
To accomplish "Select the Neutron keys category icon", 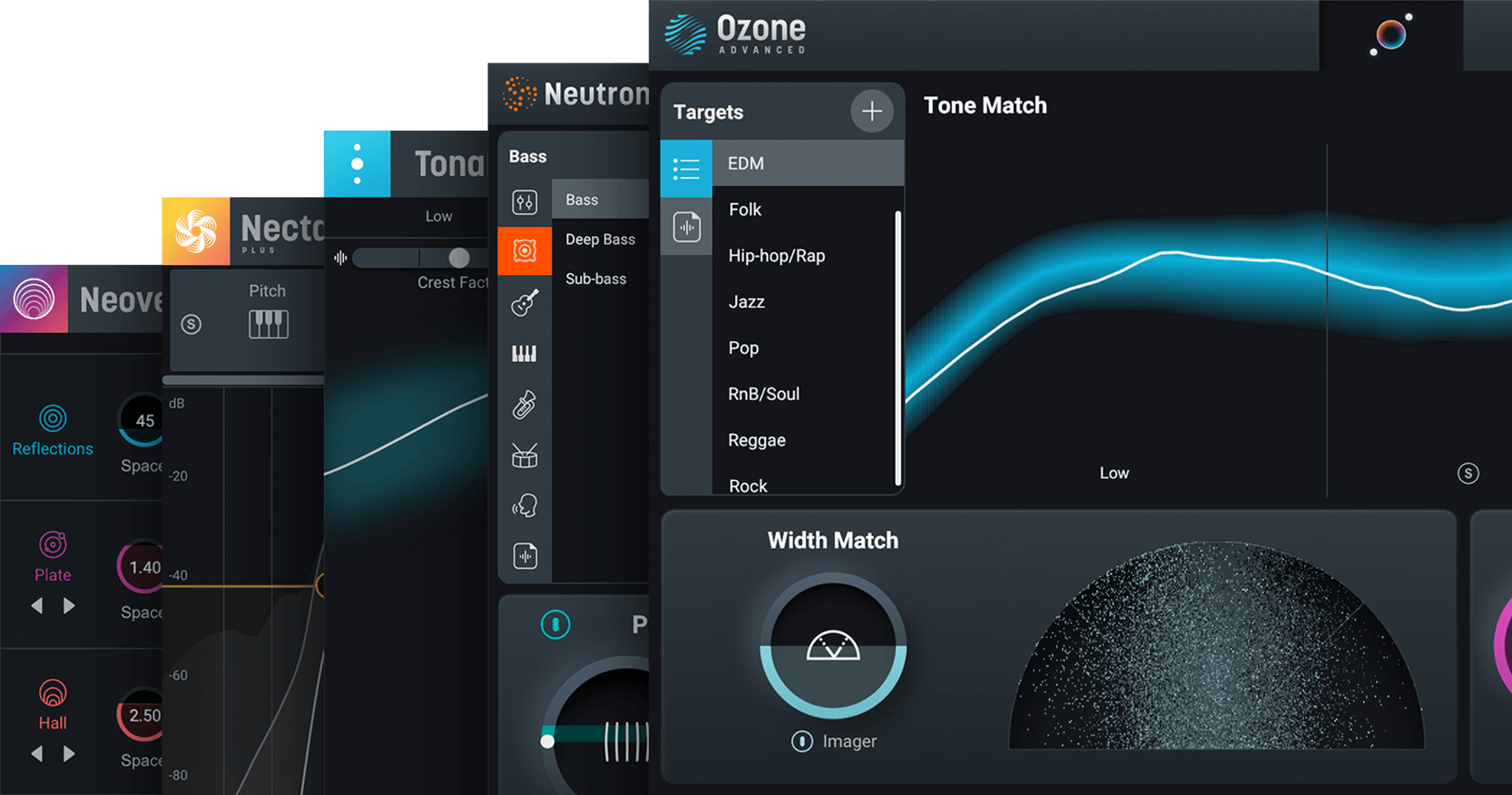I will pyautogui.click(x=524, y=353).
